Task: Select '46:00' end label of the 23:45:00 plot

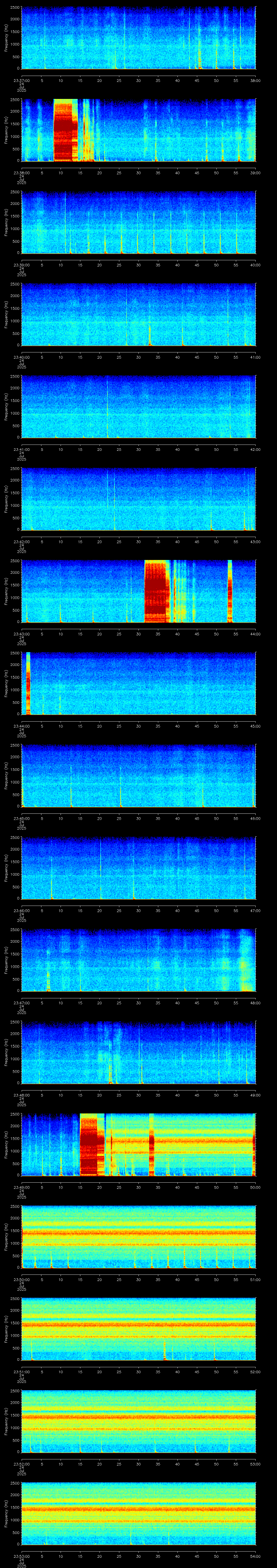Action: click(255, 818)
